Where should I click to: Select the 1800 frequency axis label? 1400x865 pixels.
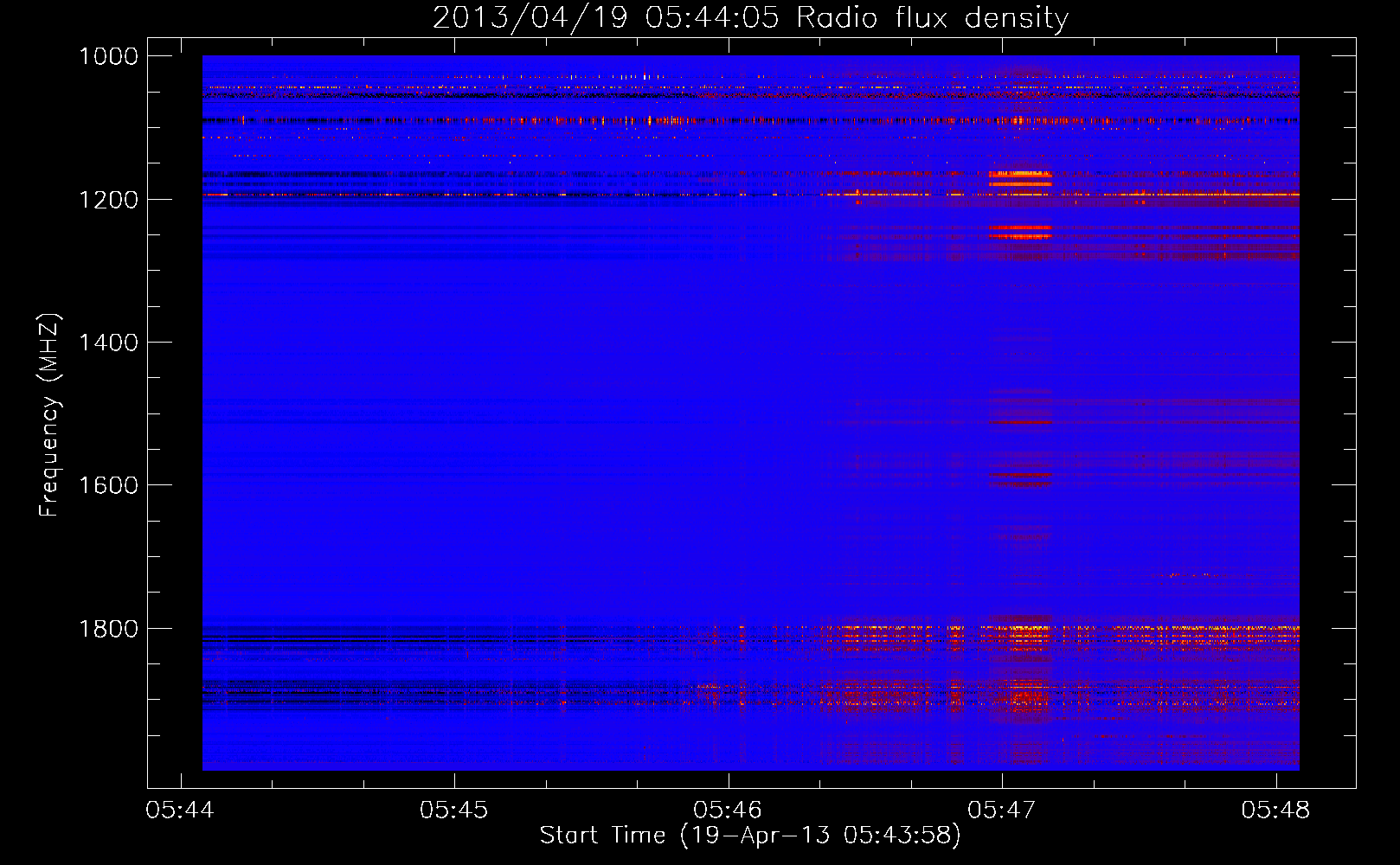pyautogui.click(x=108, y=629)
